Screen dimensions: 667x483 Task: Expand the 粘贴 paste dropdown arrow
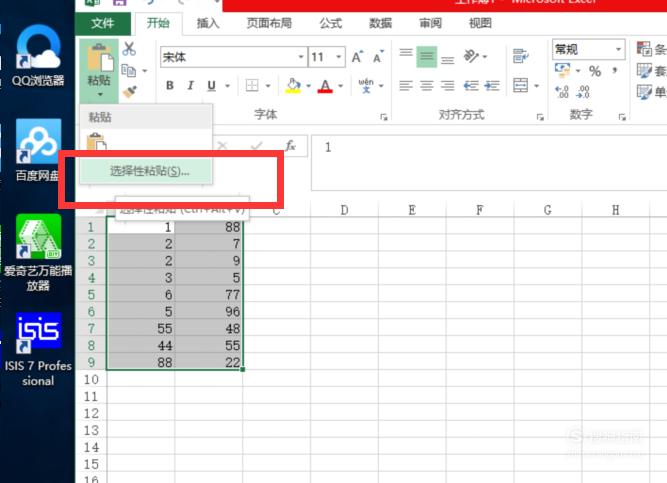pos(100,94)
